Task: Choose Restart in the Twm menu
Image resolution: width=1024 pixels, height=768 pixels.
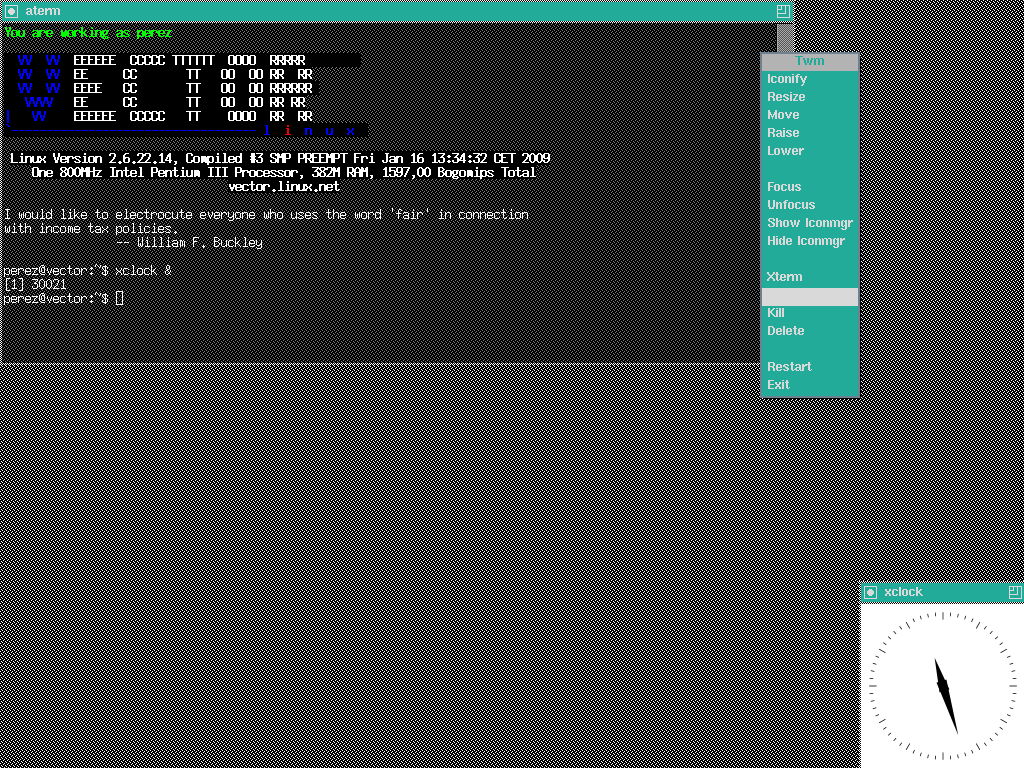Action: point(810,367)
